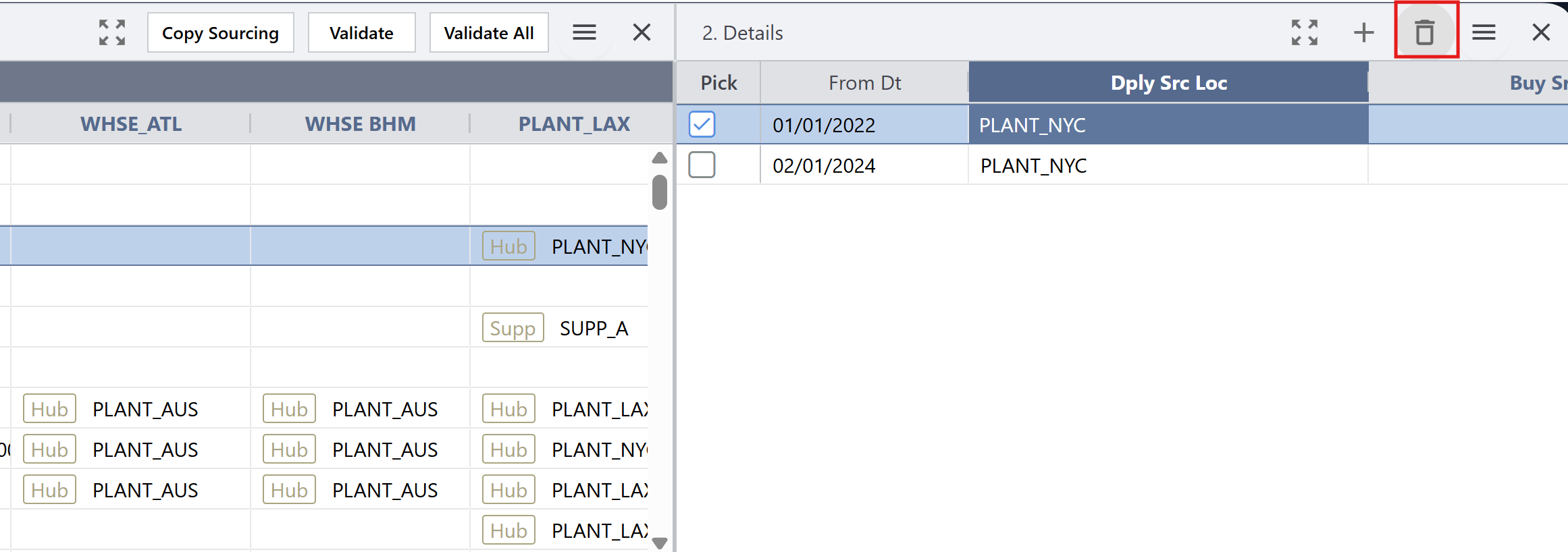Viewport: 1568px width, 552px height.
Task: Expand the left sourcing panel to fullscreen
Action: tap(112, 32)
